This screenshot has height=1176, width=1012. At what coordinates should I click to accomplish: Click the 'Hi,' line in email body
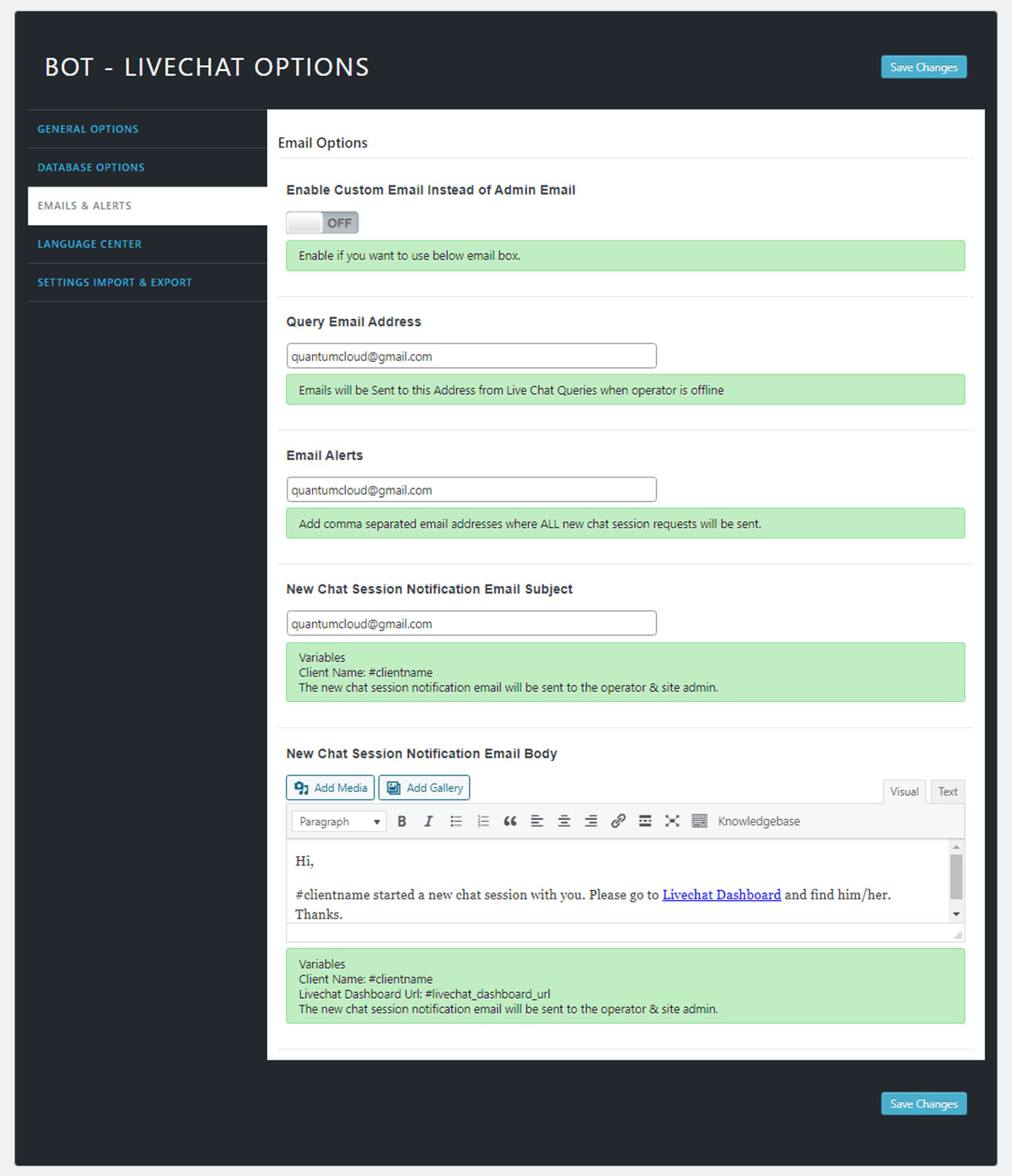[304, 861]
